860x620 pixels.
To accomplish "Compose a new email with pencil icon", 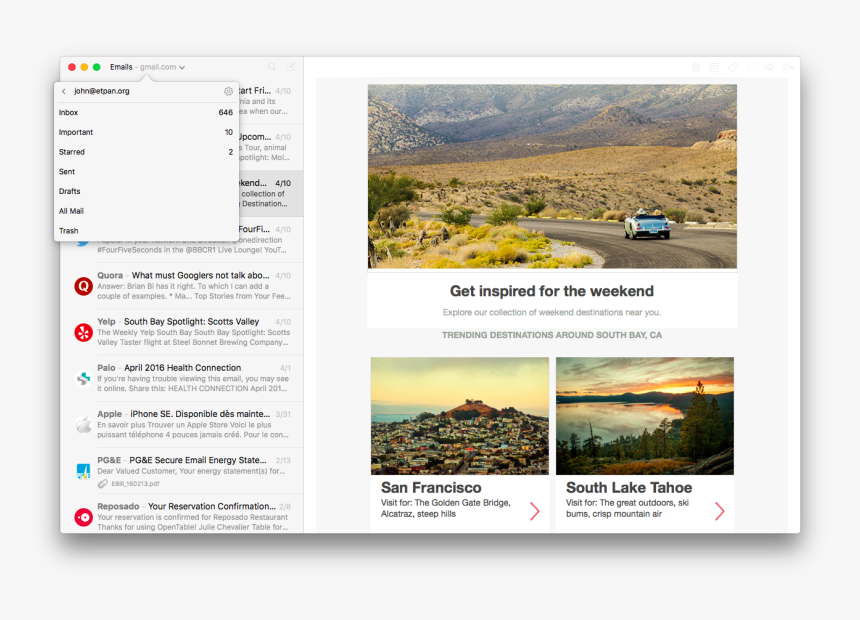I will click(x=290, y=66).
